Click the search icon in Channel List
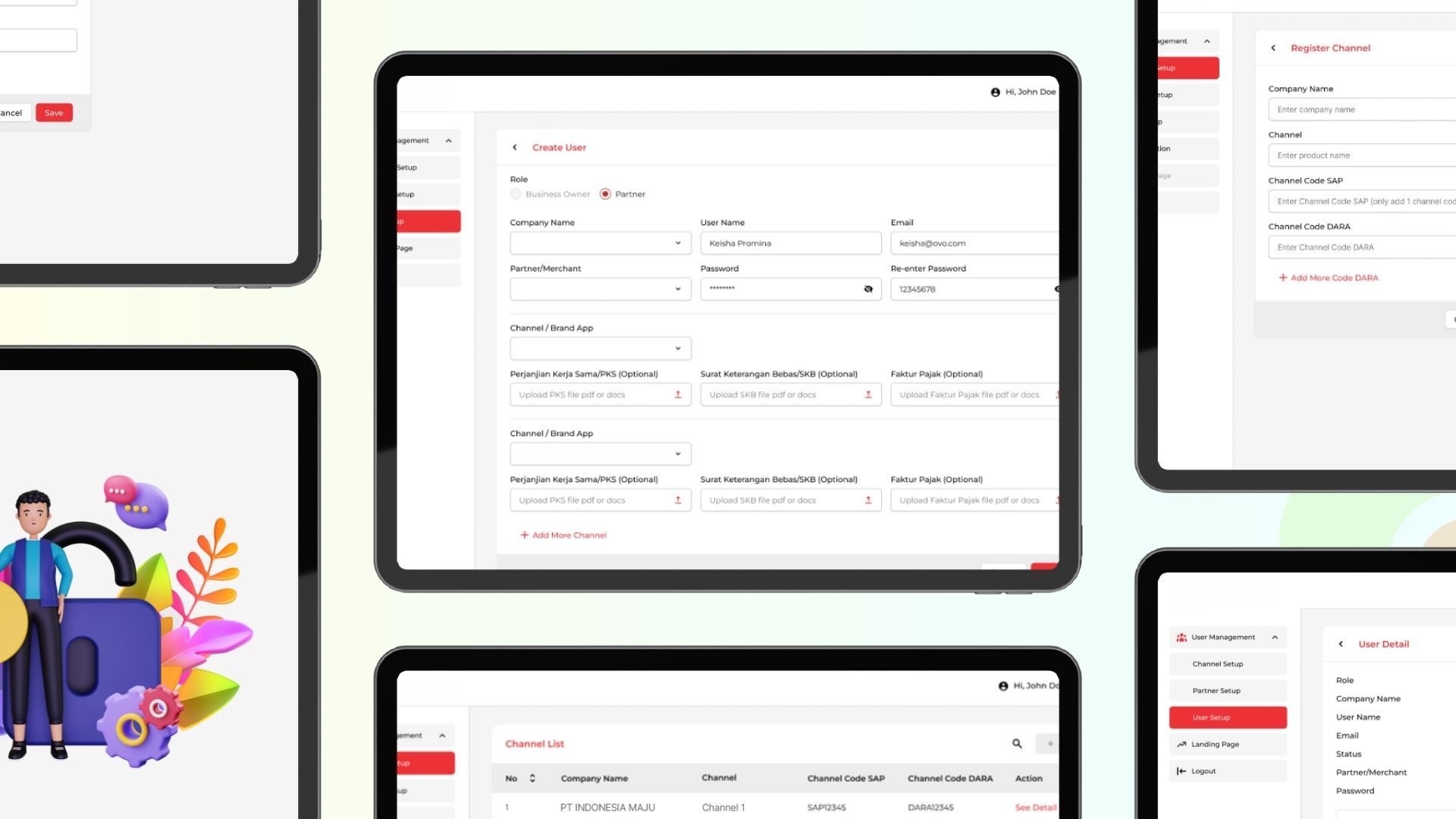 [1017, 743]
